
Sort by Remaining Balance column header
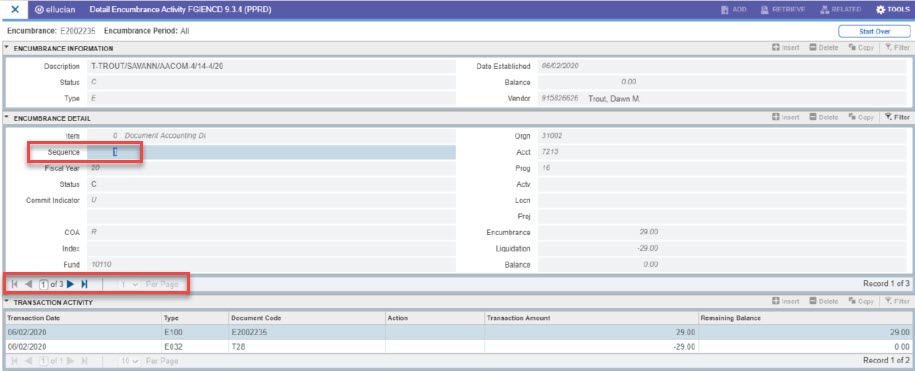pyautogui.click(x=804, y=318)
